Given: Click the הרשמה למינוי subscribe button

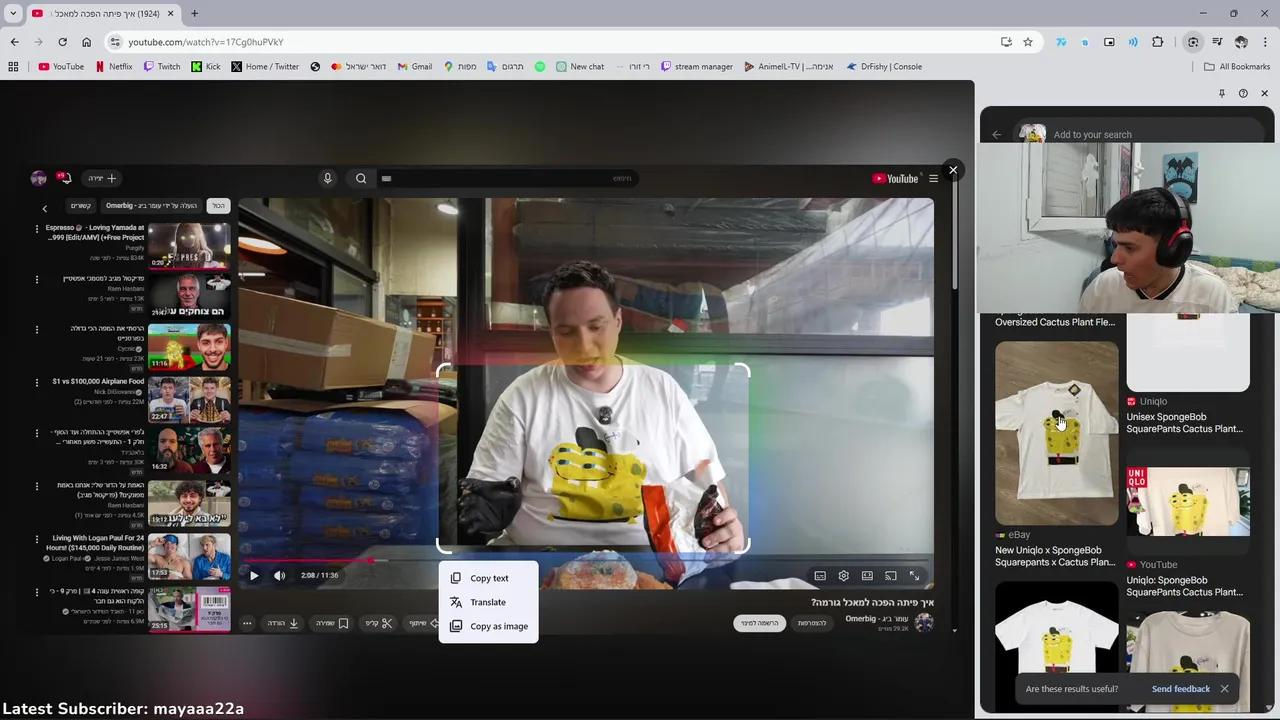Looking at the screenshot, I should coord(759,623).
